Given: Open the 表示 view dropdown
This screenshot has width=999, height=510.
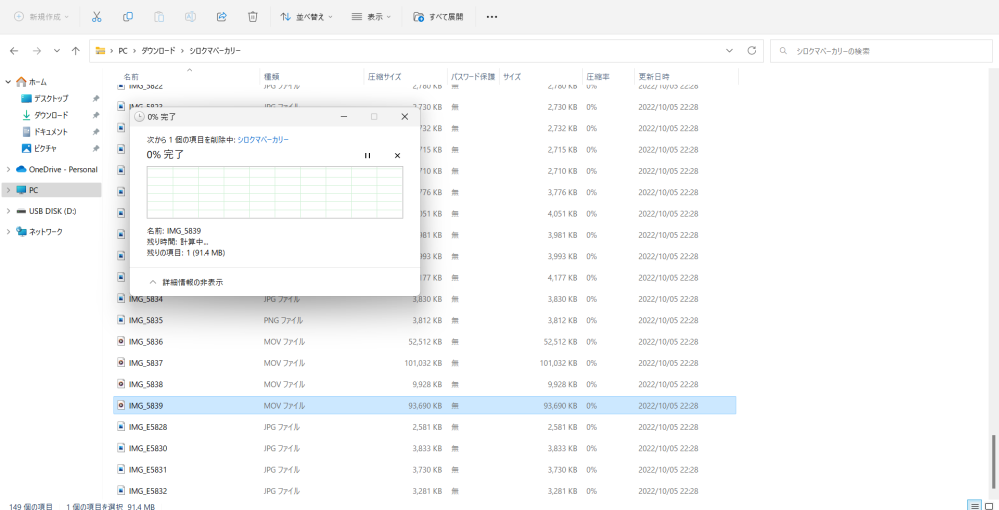Looking at the screenshot, I should pyautogui.click(x=372, y=17).
